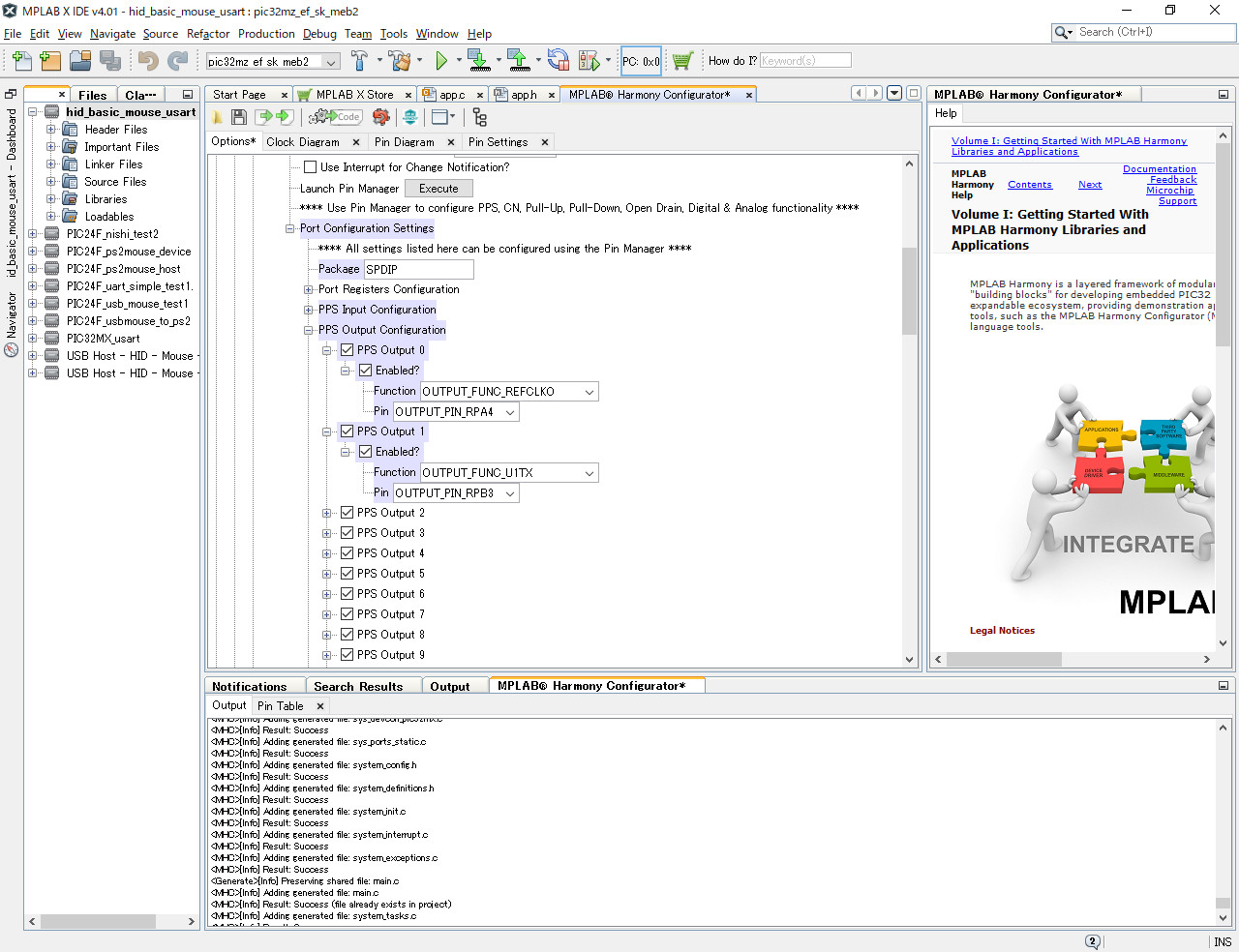This screenshot has height=952, width=1239.
Task: Expand PPS Output 3 tree node
Action: (327, 533)
